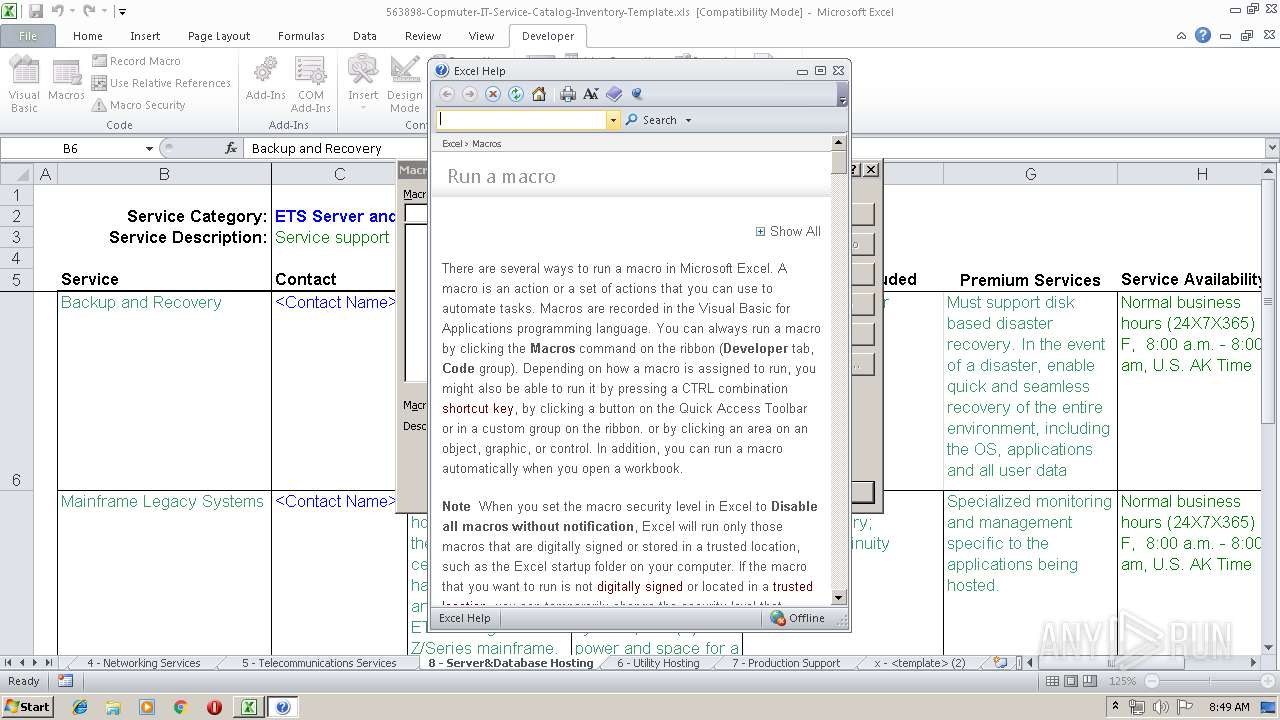Click the Back arrow in Excel Help
Screen dimensions: 1280x720
[x=447, y=94]
